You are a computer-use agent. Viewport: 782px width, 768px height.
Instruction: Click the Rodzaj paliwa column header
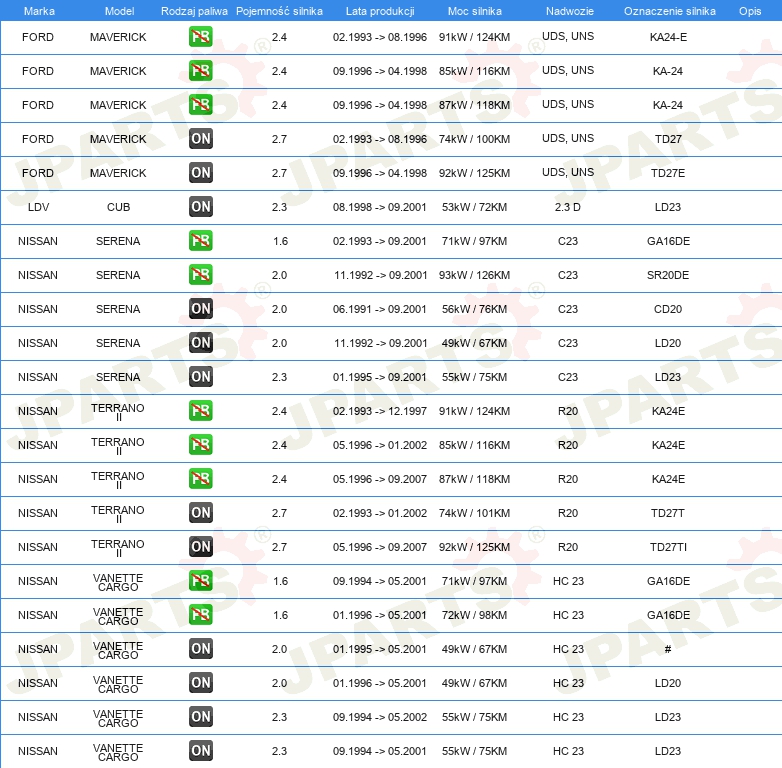pyautogui.click(x=194, y=11)
